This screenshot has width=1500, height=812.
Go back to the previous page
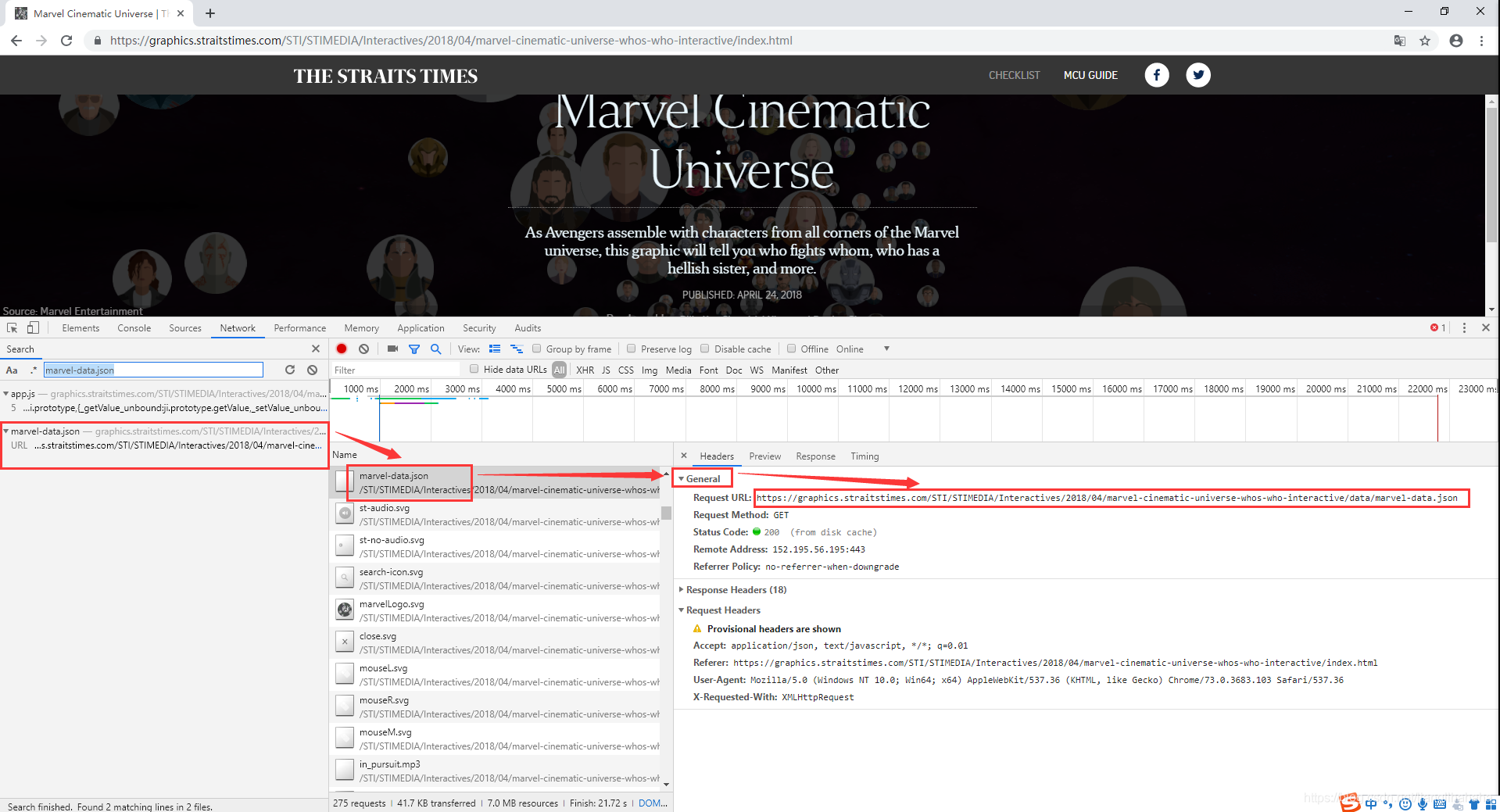16,41
